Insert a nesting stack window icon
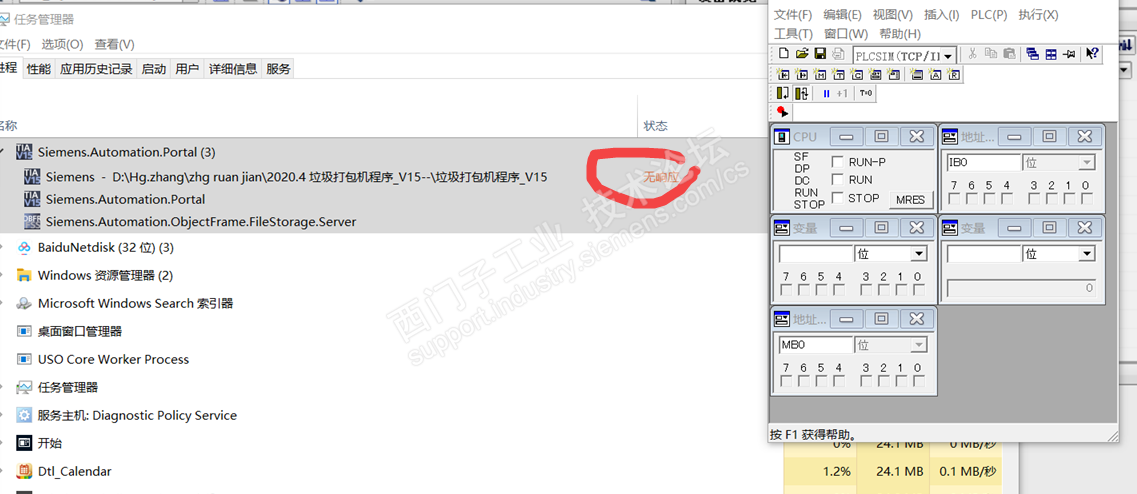This screenshot has height=494, width=1137. [x=917, y=75]
